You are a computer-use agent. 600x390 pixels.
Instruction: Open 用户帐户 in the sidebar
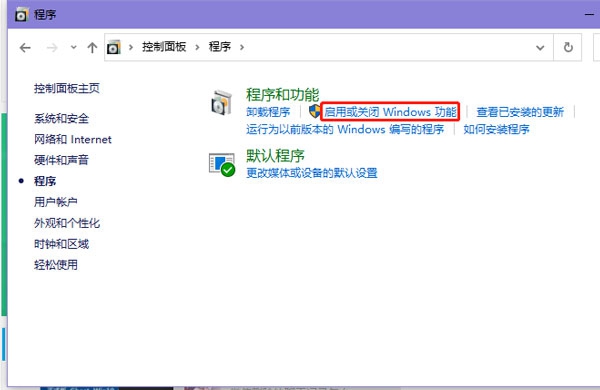(x=56, y=202)
